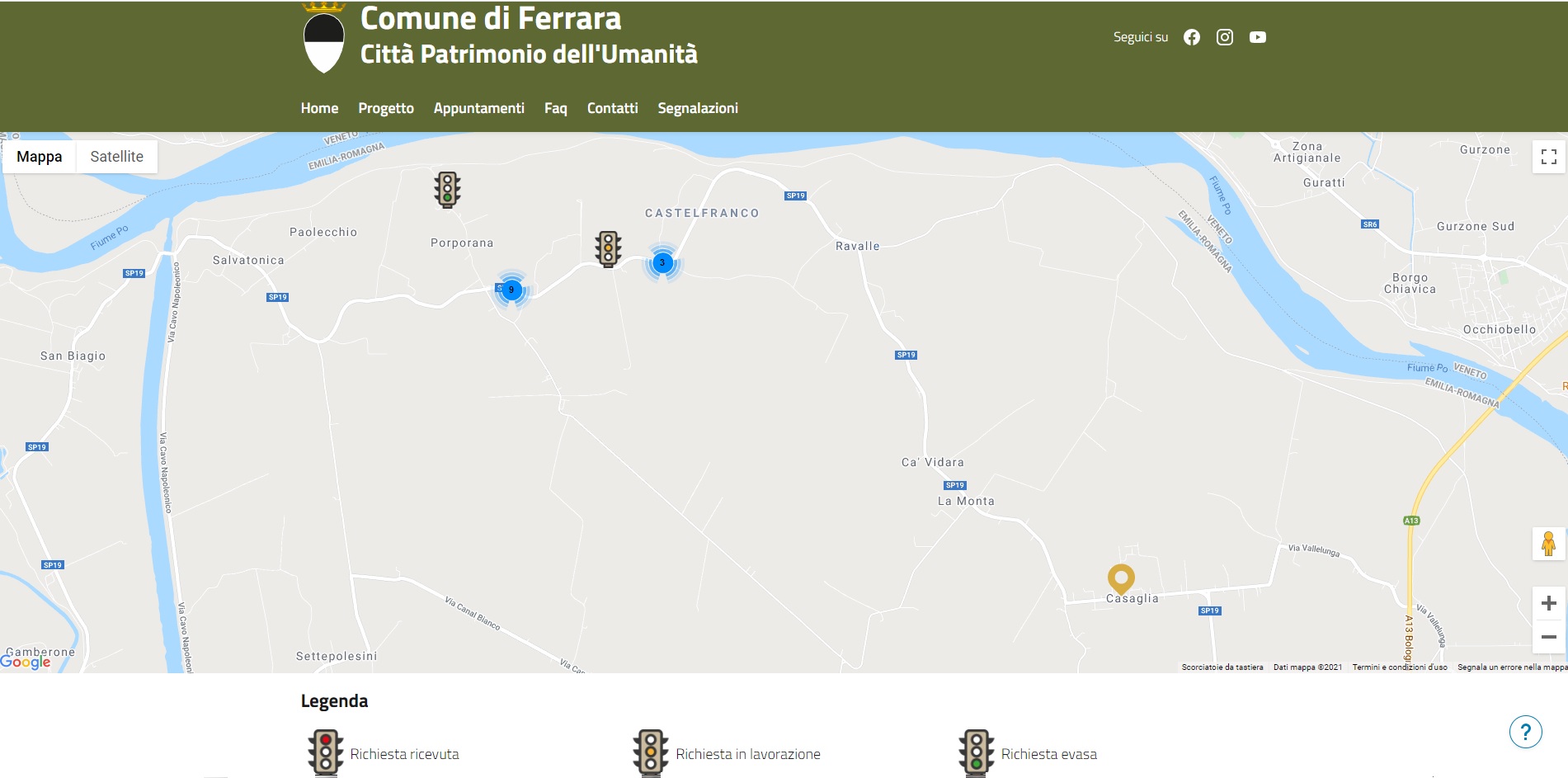The image size is (1568, 778).
Task: Click the Salvatonica place label
Action: (248, 260)
